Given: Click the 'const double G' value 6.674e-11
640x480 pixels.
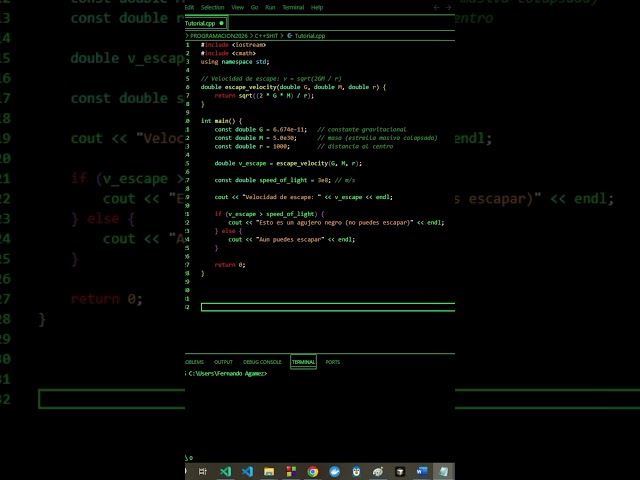Looking at the screenshot, I should pyautogui.click(x=289, y=130).
